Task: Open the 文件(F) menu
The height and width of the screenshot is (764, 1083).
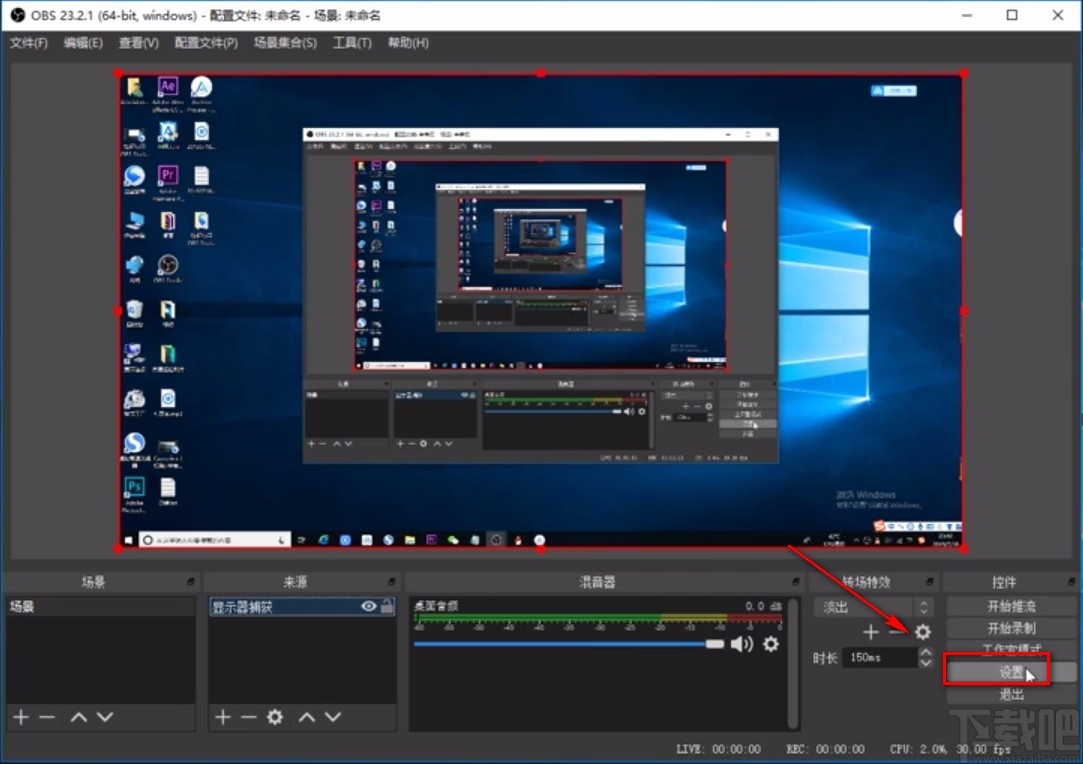Action: 28,43
